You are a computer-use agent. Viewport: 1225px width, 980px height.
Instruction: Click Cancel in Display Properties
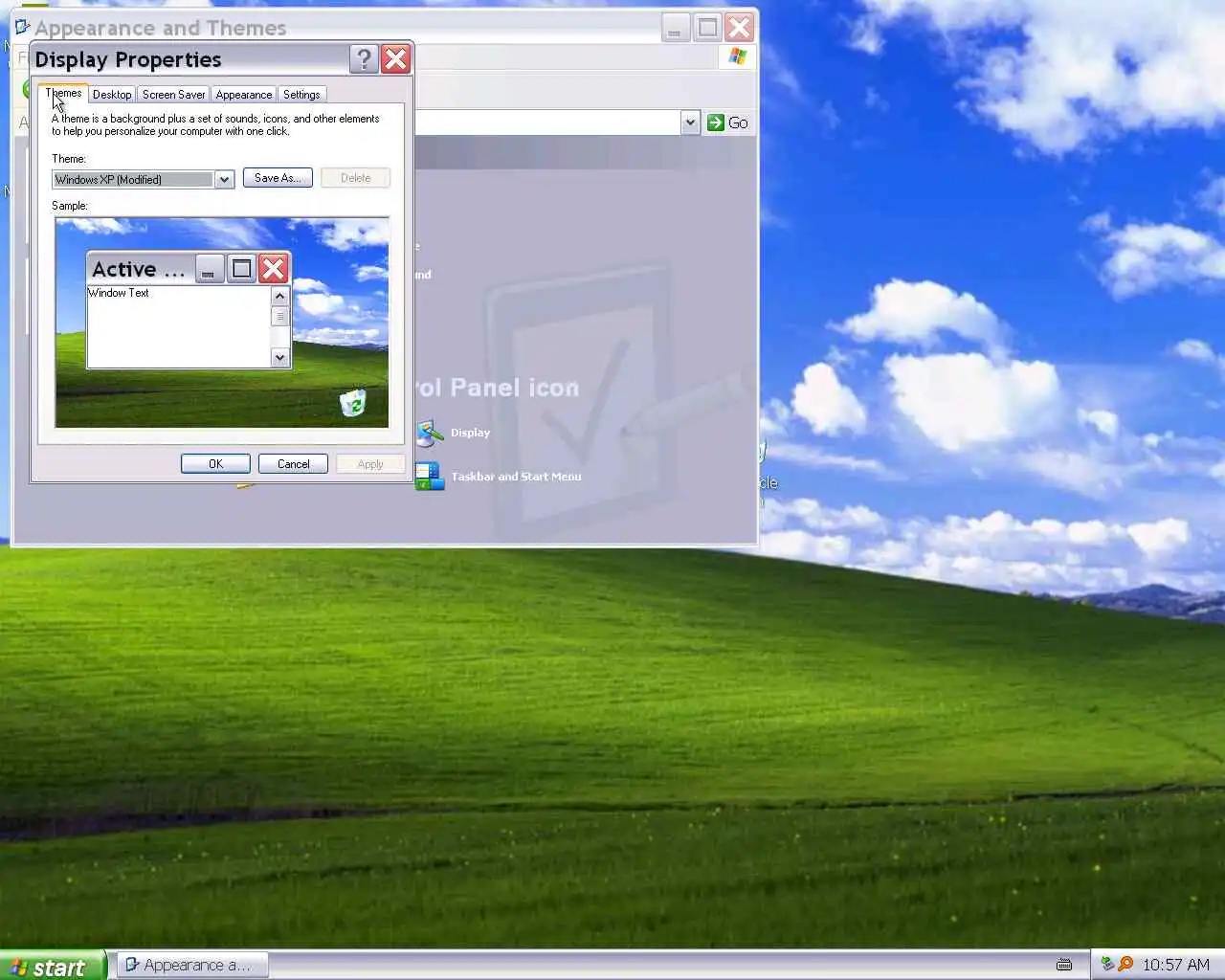(293, 464)
